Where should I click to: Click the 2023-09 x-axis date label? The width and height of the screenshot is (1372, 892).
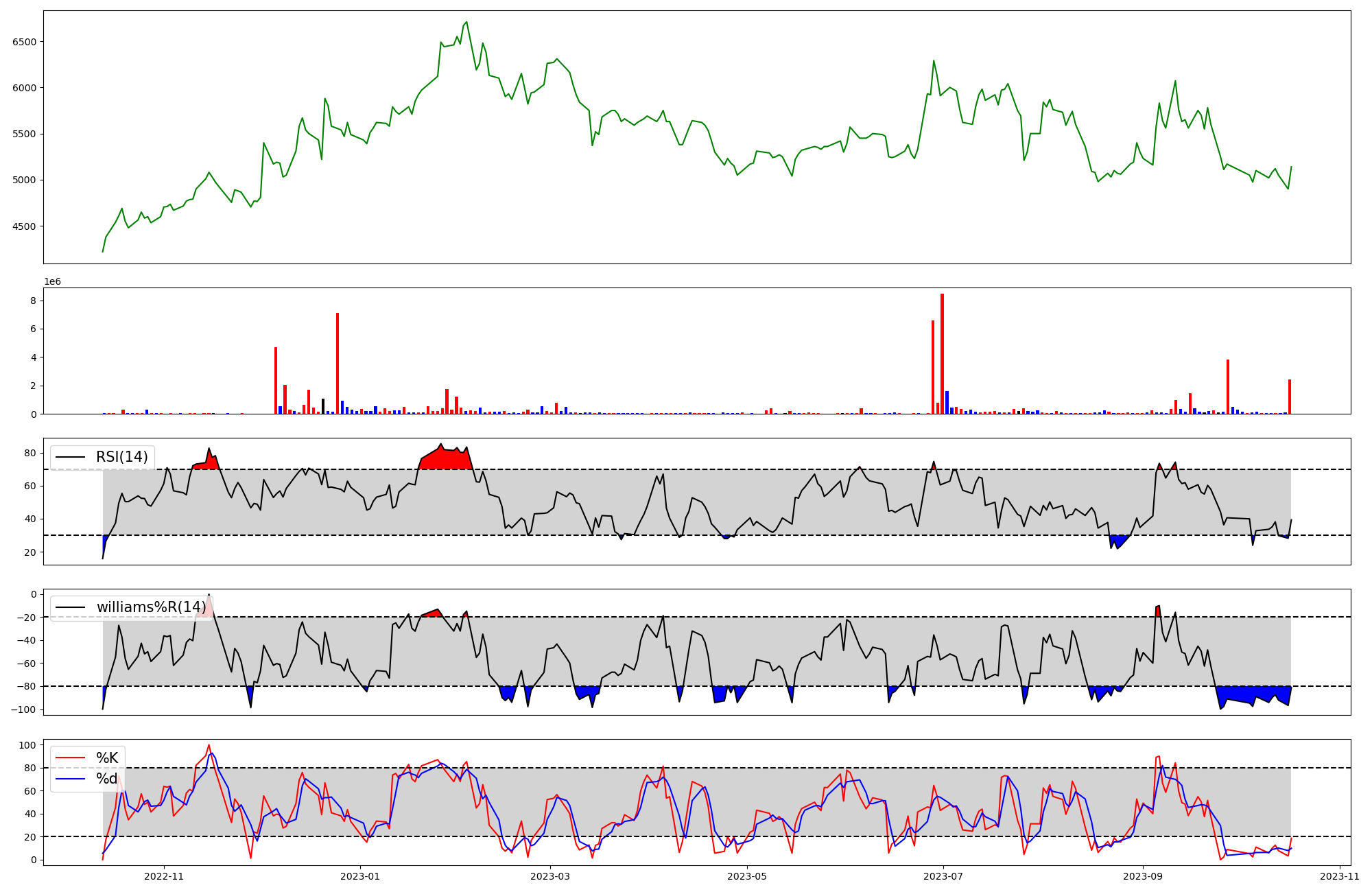tap(1143, 876)
